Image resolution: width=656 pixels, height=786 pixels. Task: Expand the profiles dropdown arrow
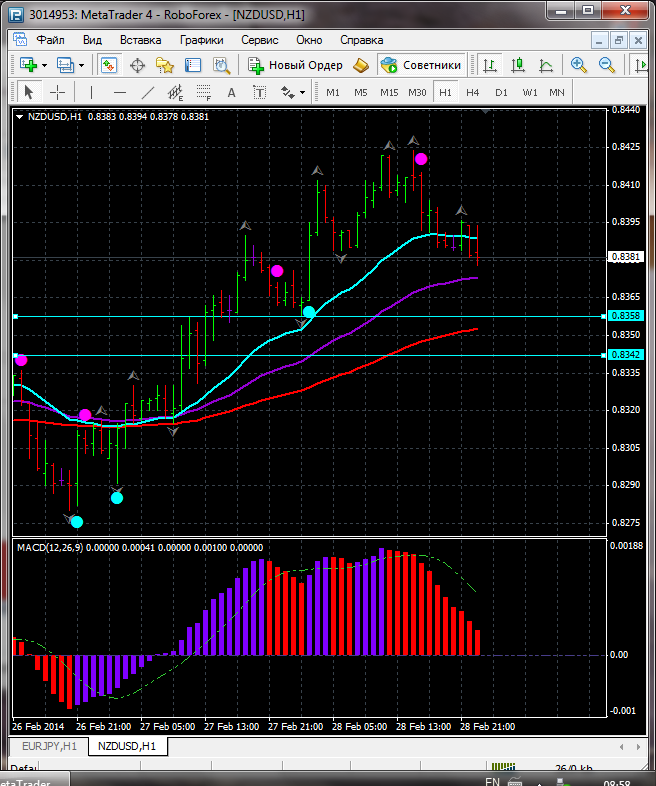pos(82,65)
